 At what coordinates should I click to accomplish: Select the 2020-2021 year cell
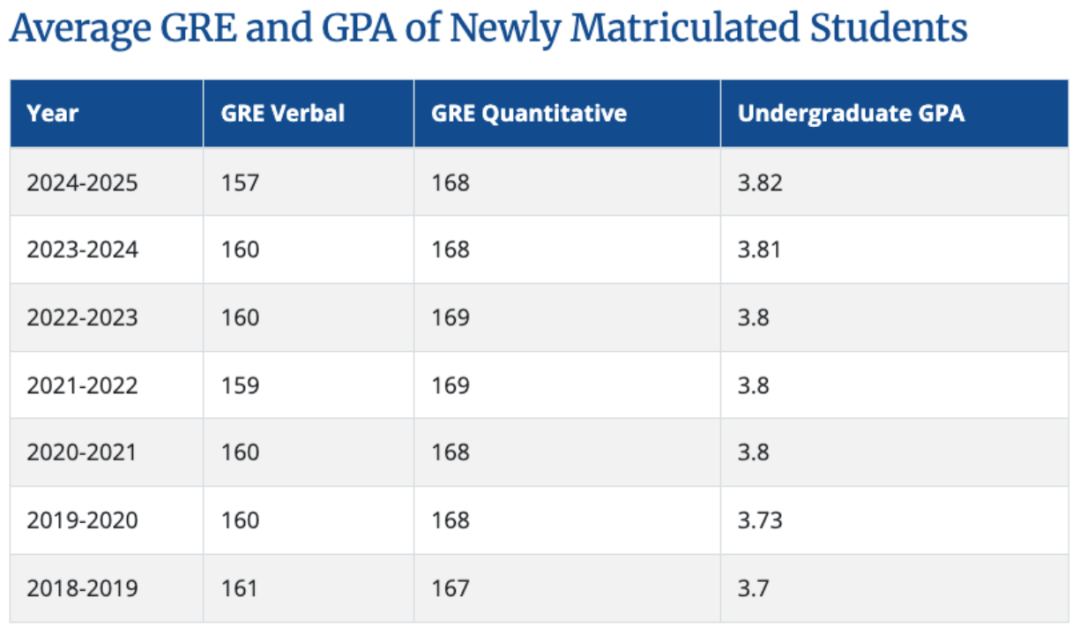point(82,452)
